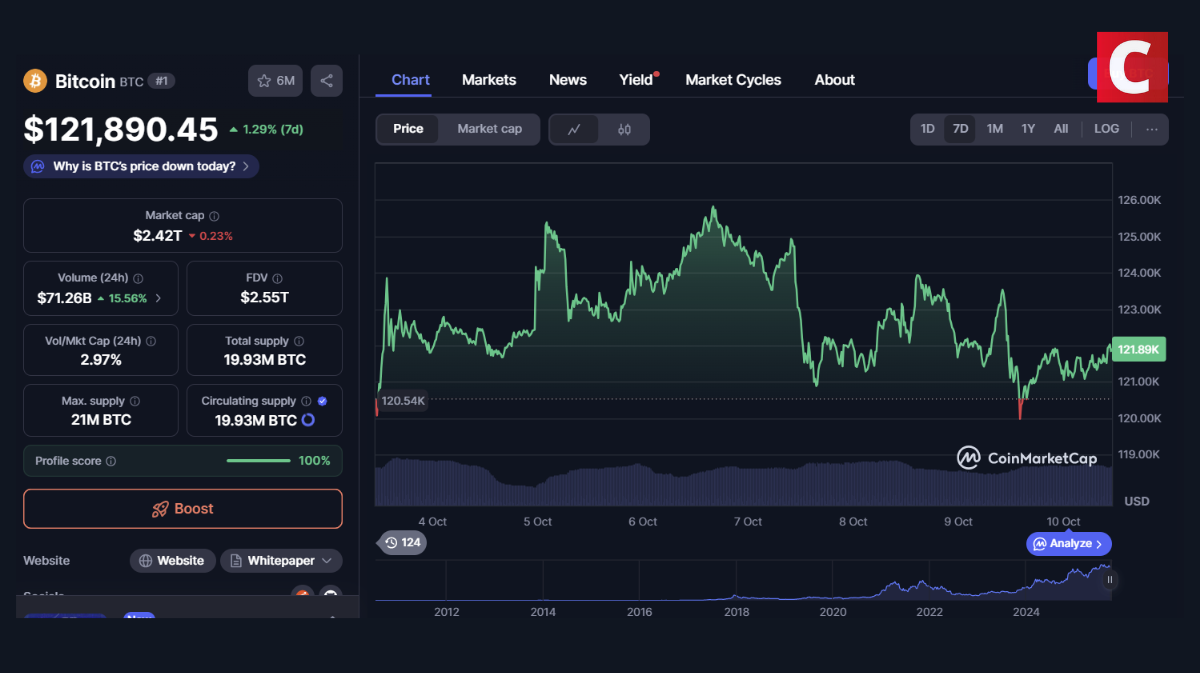Viewport: 1200px width, 673px height.
Task: Expand 'Why is BTC's price down today?'
Action: (141, 166)
